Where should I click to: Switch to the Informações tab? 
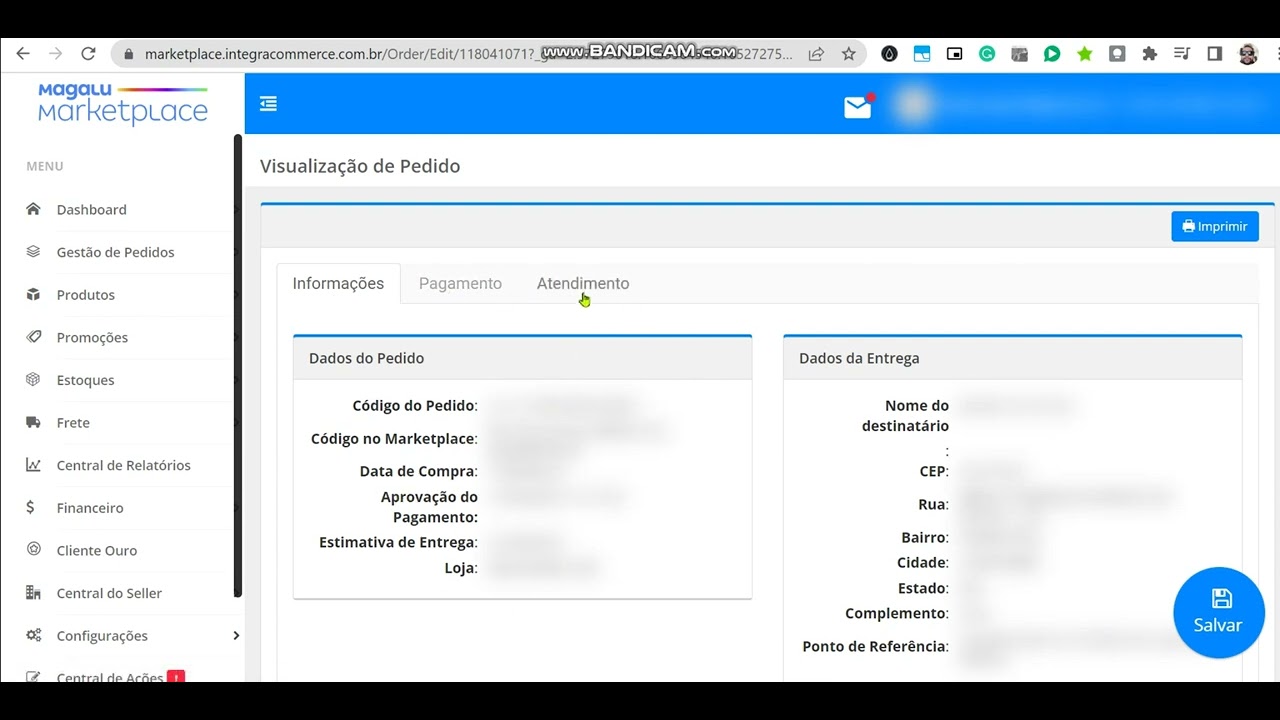point(338,283)
